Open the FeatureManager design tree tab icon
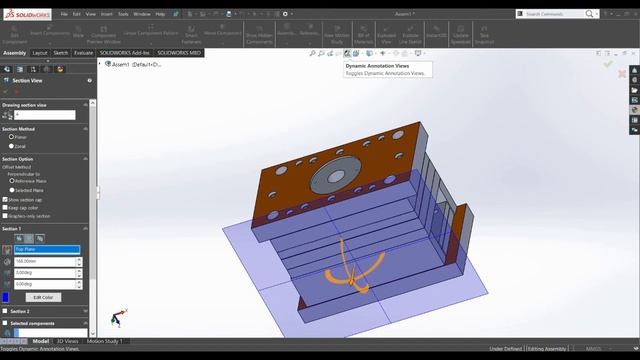 (x=7, y=69)
